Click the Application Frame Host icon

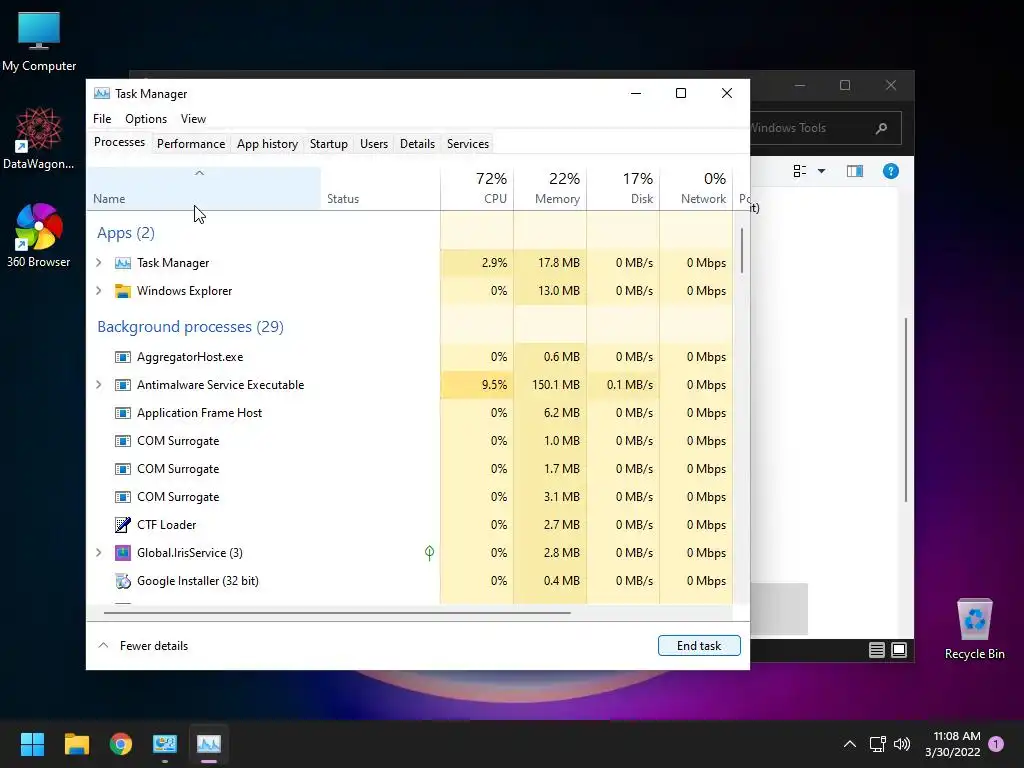tap(123, 413)
